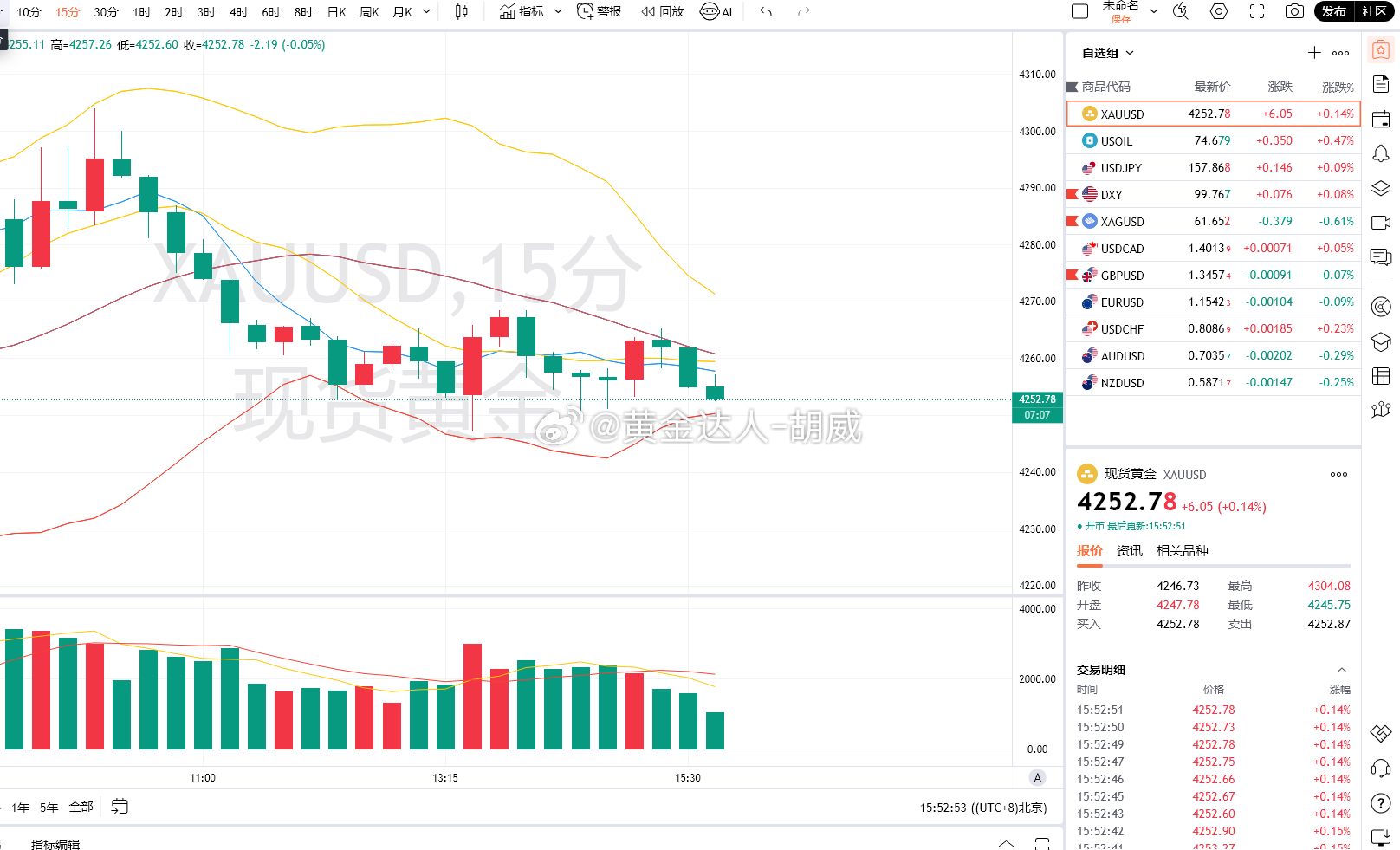Open chart settings hexagon icon
Screen dimensions: 1400x850
click(1219, 11)
